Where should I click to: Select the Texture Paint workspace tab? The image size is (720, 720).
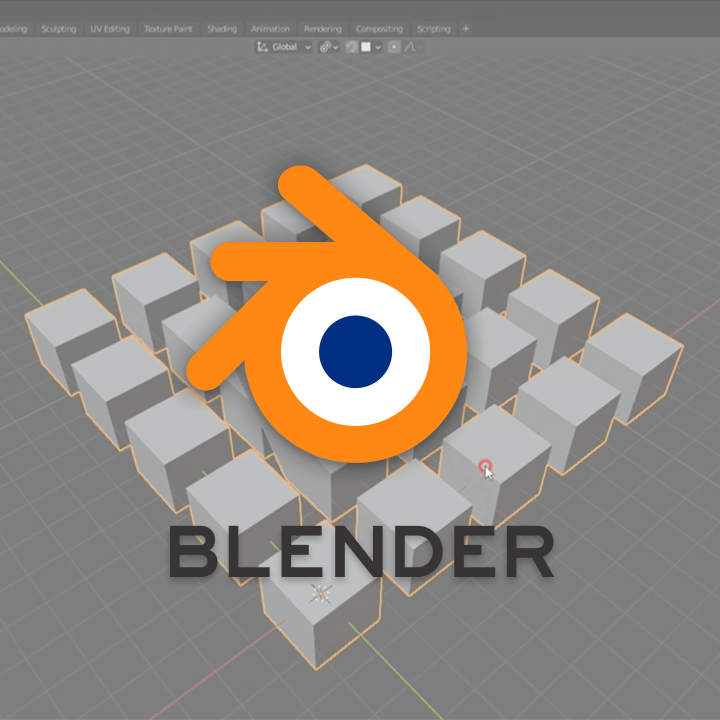[x=168, y=29]
